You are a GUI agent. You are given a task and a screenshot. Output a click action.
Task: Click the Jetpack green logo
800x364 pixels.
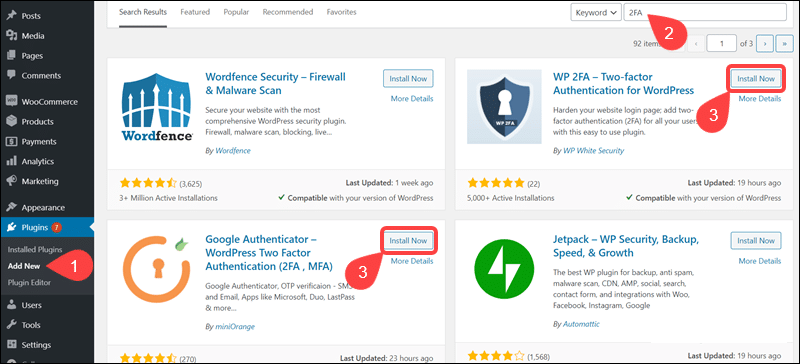coord(504,269)
